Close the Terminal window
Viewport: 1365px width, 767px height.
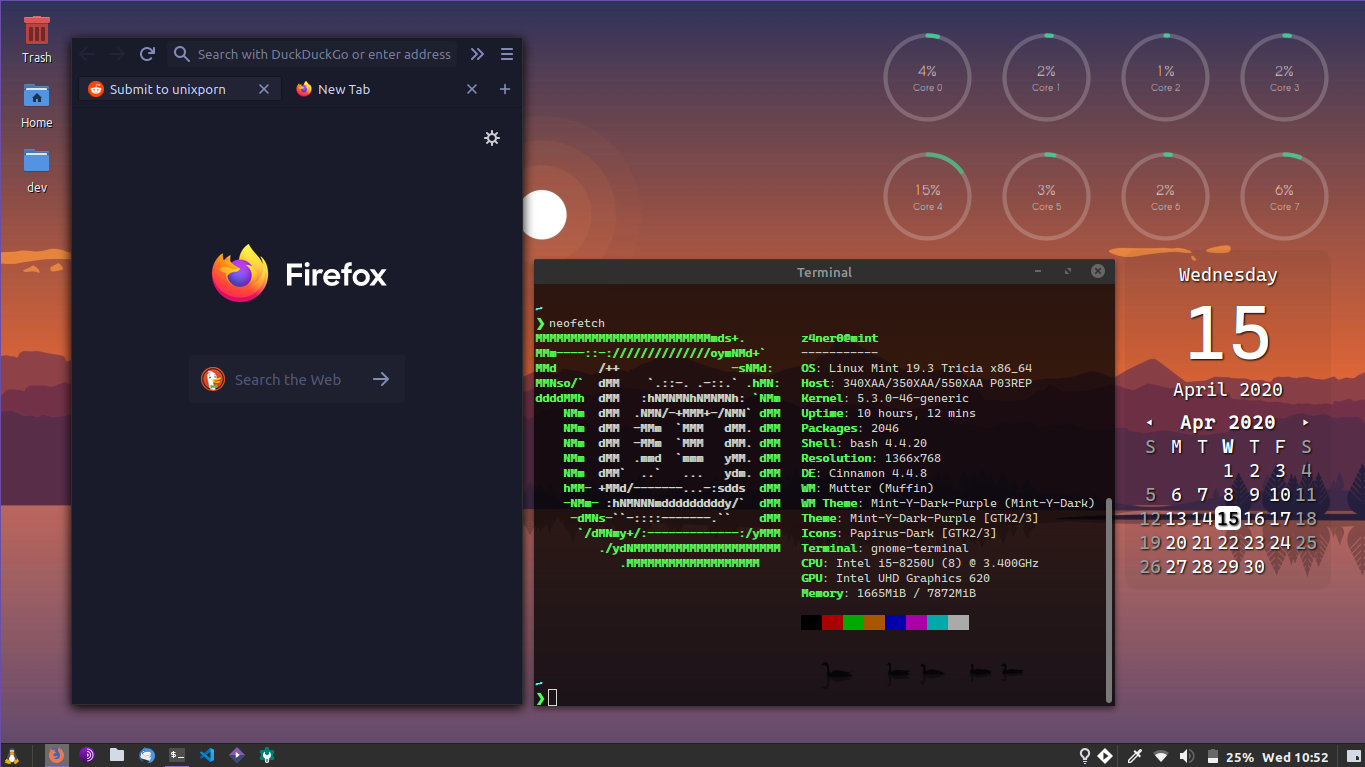point(1098,271)
